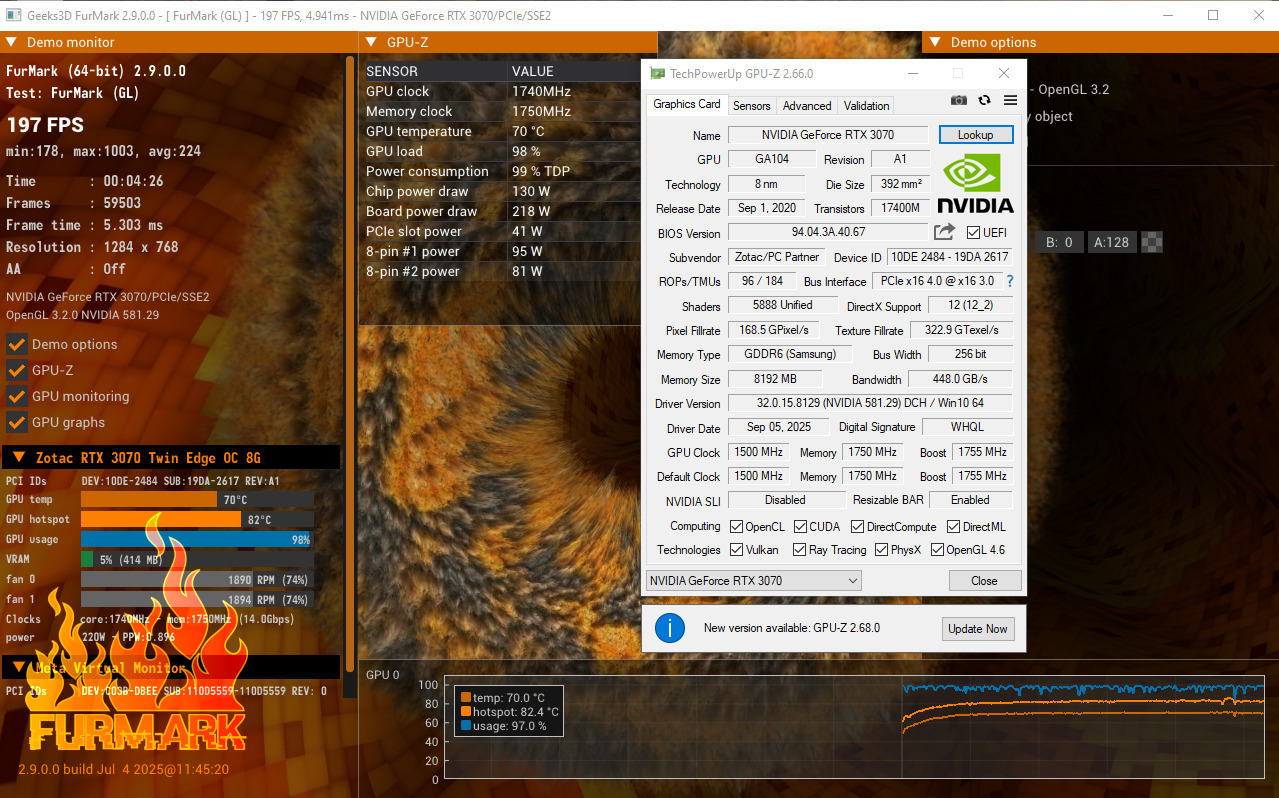Click the blue GPU usage bar
1279x798 pixels.
tap(196, 539)
